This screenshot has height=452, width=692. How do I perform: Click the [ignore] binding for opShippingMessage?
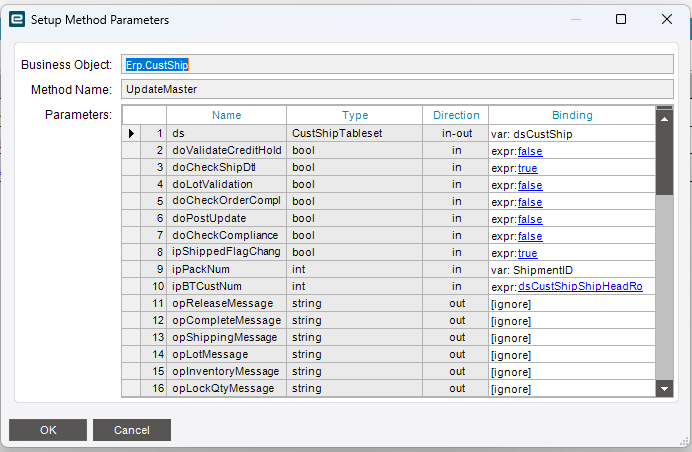pos(572,338)
